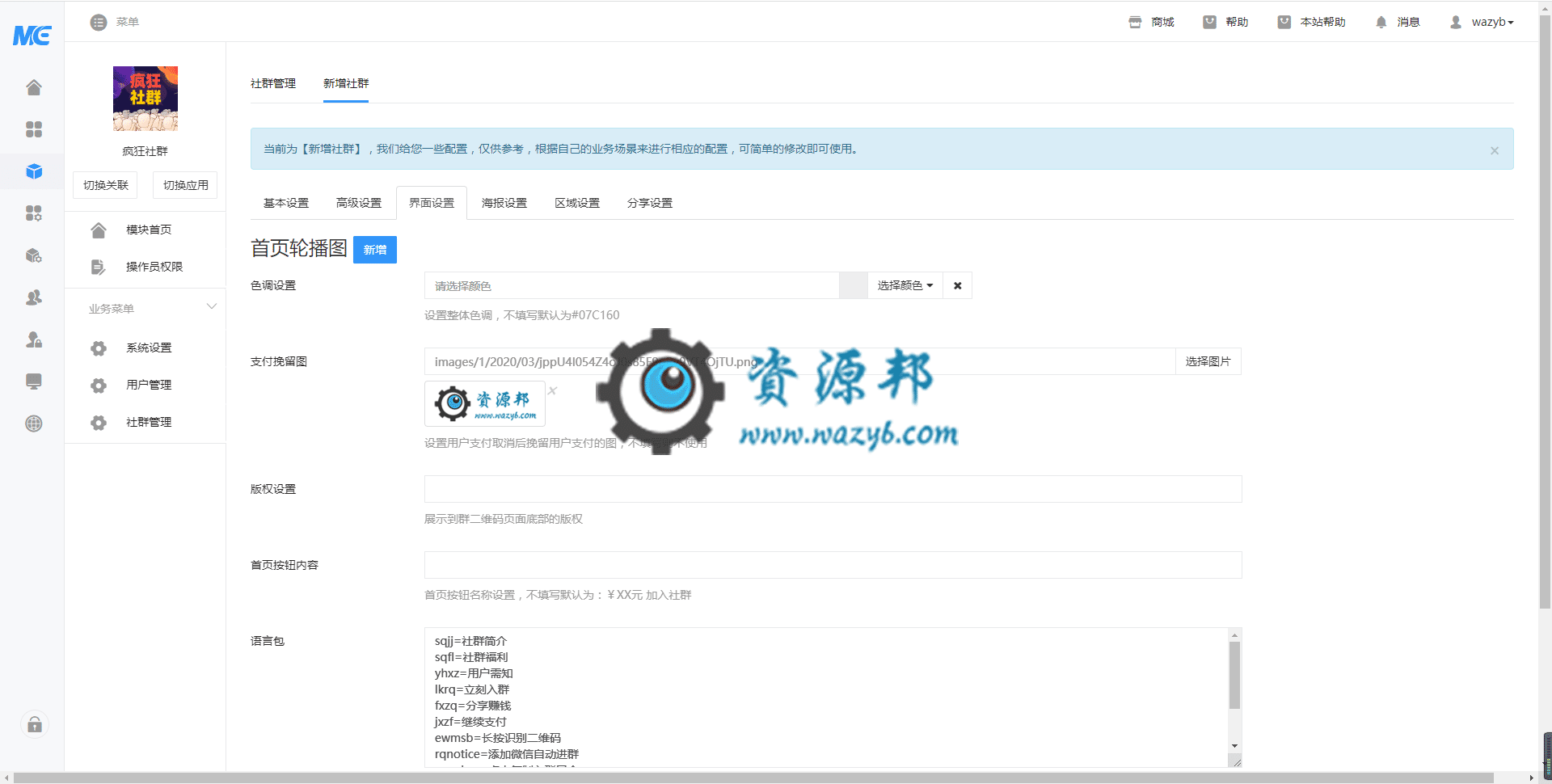Click the lock icon at bottom left
The width and height of the screenshot is (1552, 784).
(x=34, y=724)
